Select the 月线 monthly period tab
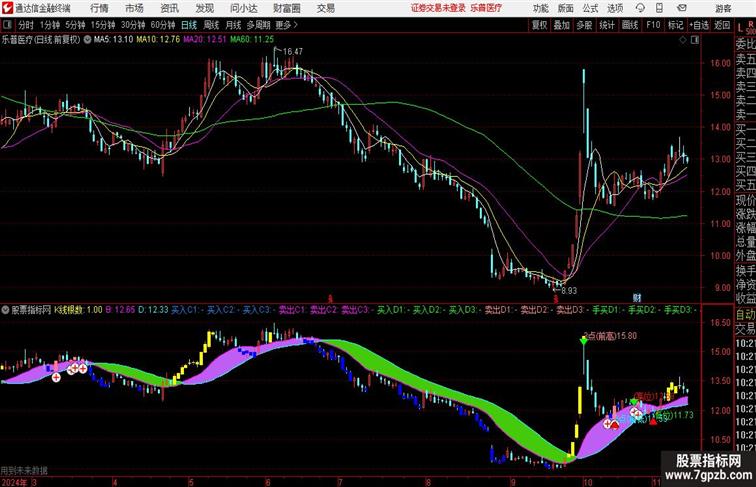The height and width of the screenshot is (487, 756). coord(233,25)
